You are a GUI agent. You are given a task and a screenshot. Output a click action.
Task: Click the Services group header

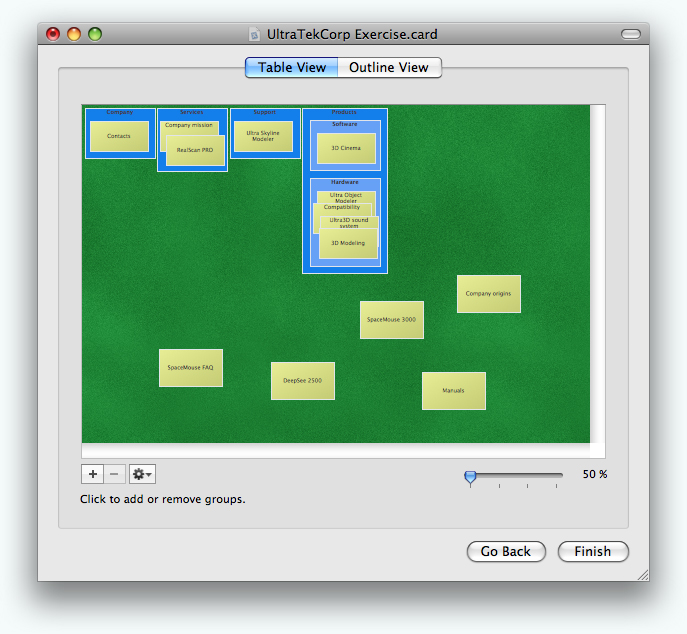192,112
